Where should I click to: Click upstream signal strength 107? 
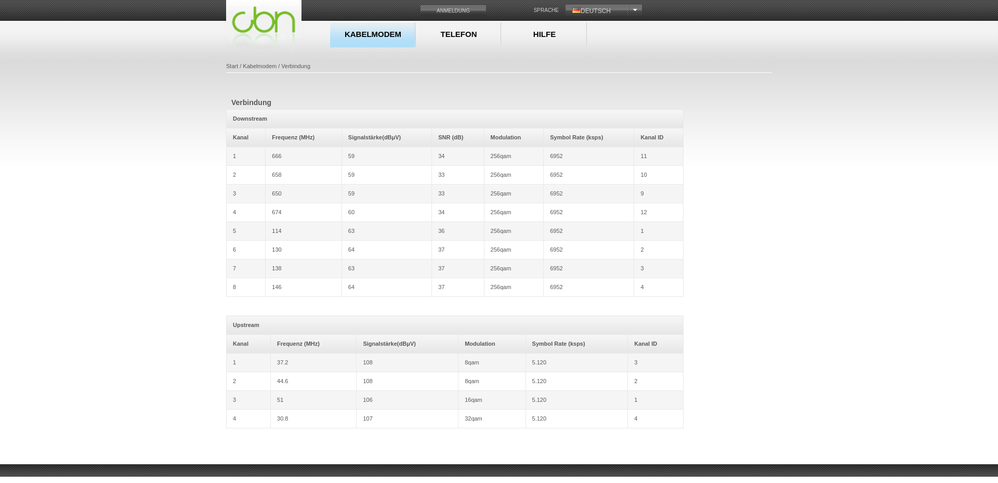click(367, 419)
